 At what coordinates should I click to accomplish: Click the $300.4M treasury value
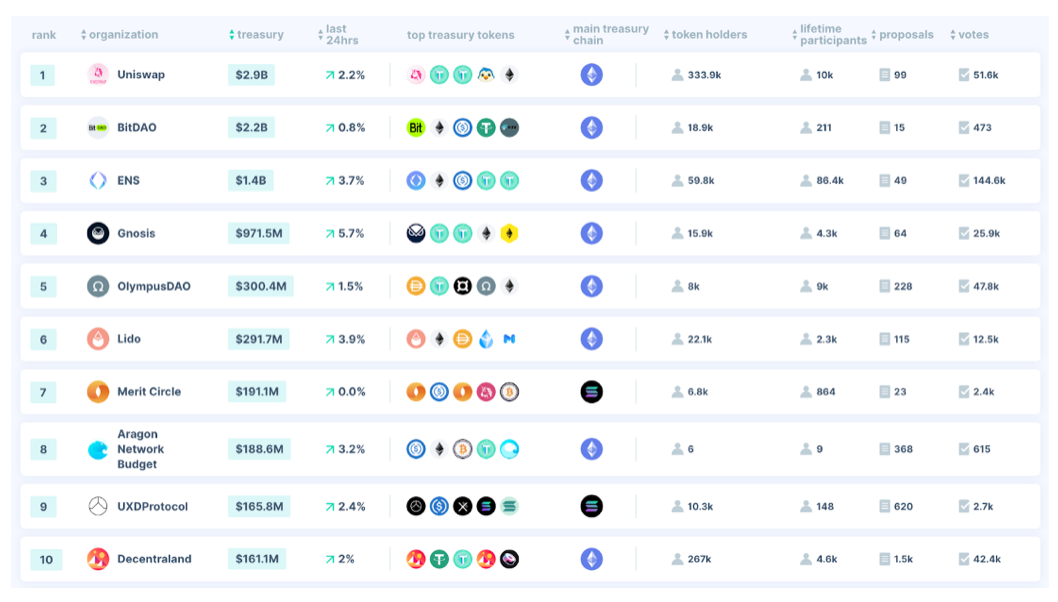point(260,286)
